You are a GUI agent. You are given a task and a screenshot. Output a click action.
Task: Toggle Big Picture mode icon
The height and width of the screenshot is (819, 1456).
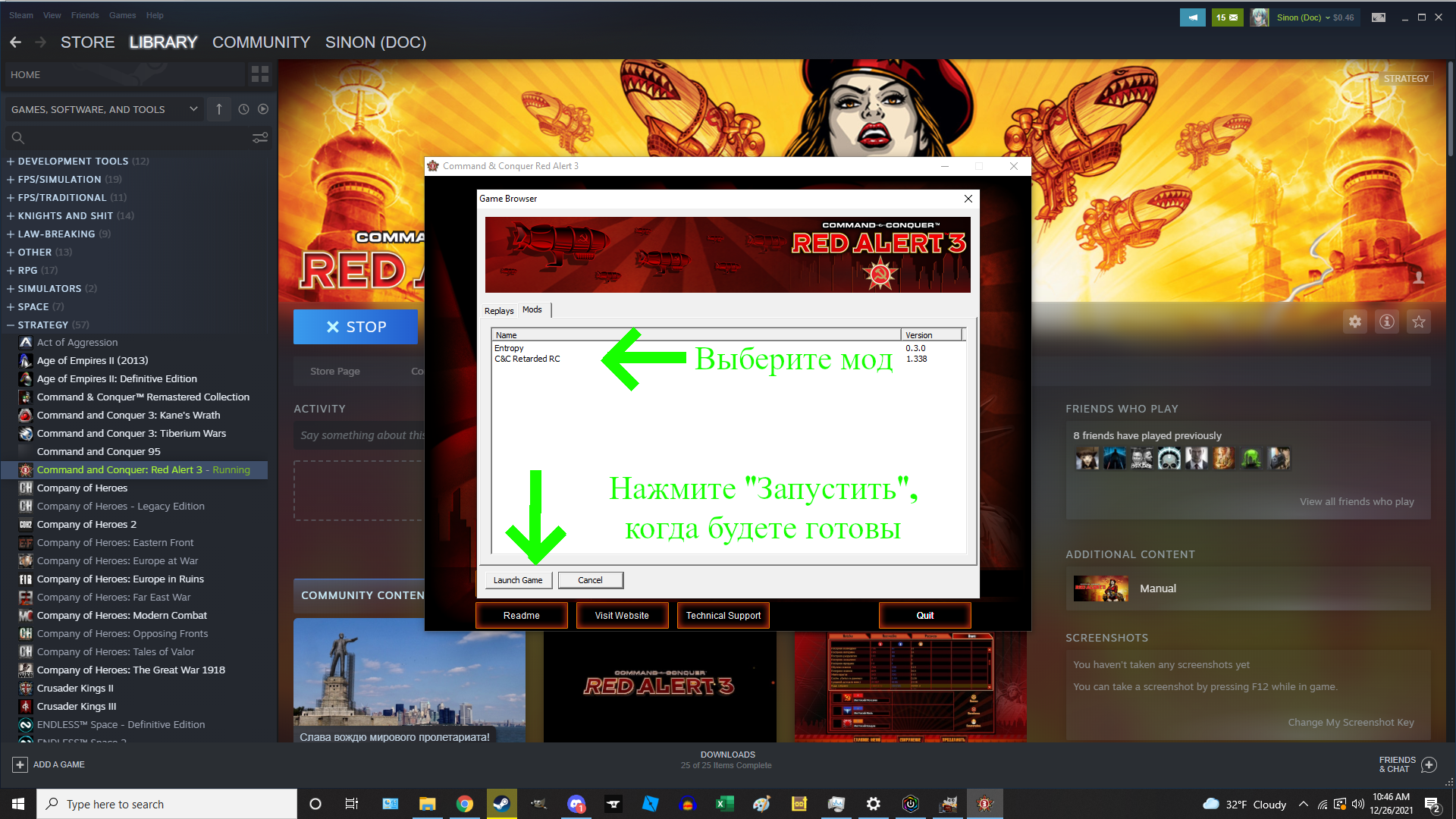tap(1379, 17)
